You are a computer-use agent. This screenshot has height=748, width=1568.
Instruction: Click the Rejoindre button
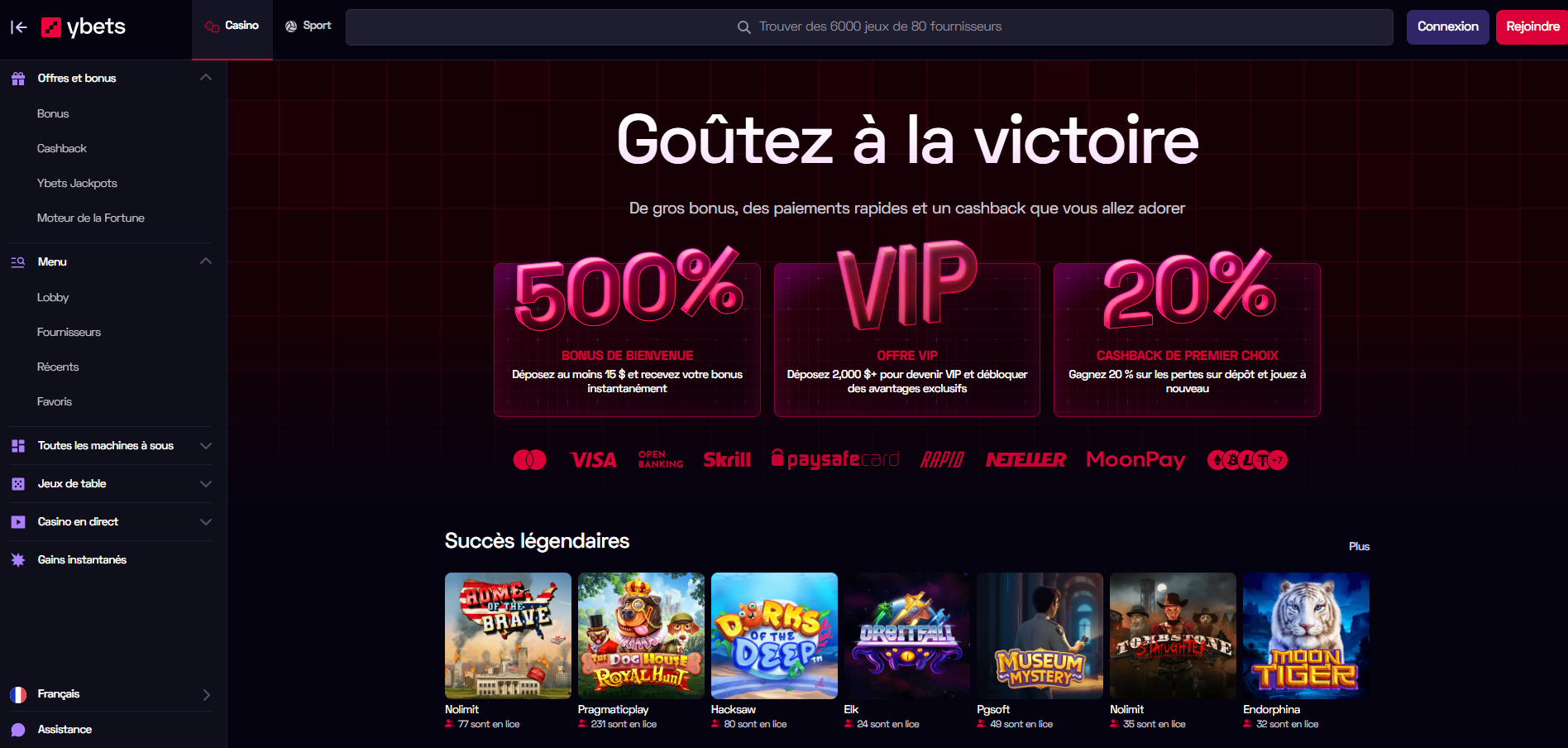(1532, 27)
